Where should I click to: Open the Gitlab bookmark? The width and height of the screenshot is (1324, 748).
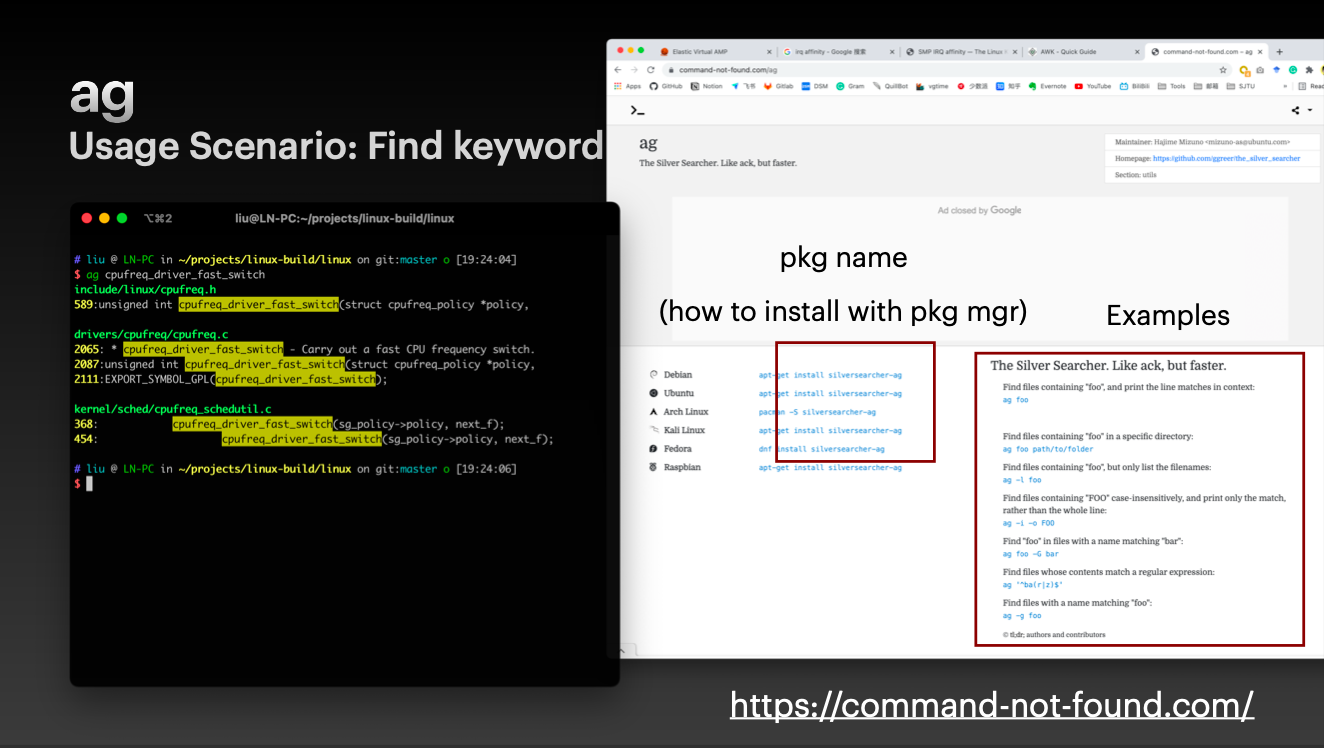coord(778,86)
